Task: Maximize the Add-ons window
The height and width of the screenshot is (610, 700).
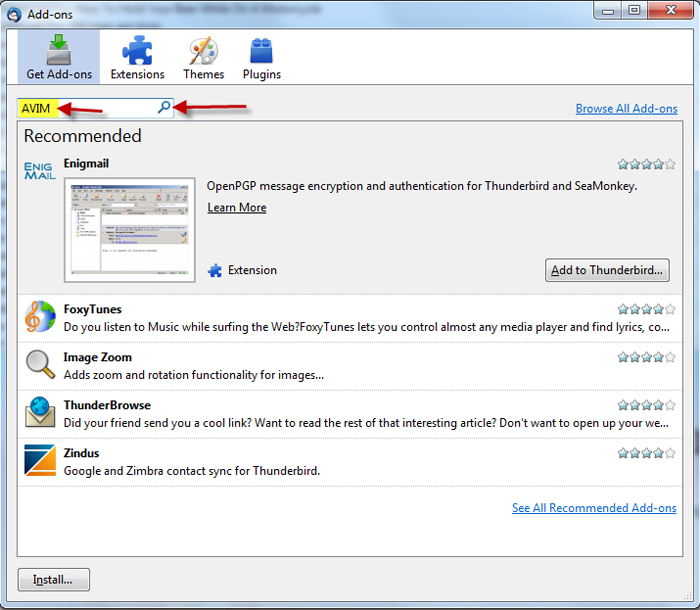Action: (634, 10)
